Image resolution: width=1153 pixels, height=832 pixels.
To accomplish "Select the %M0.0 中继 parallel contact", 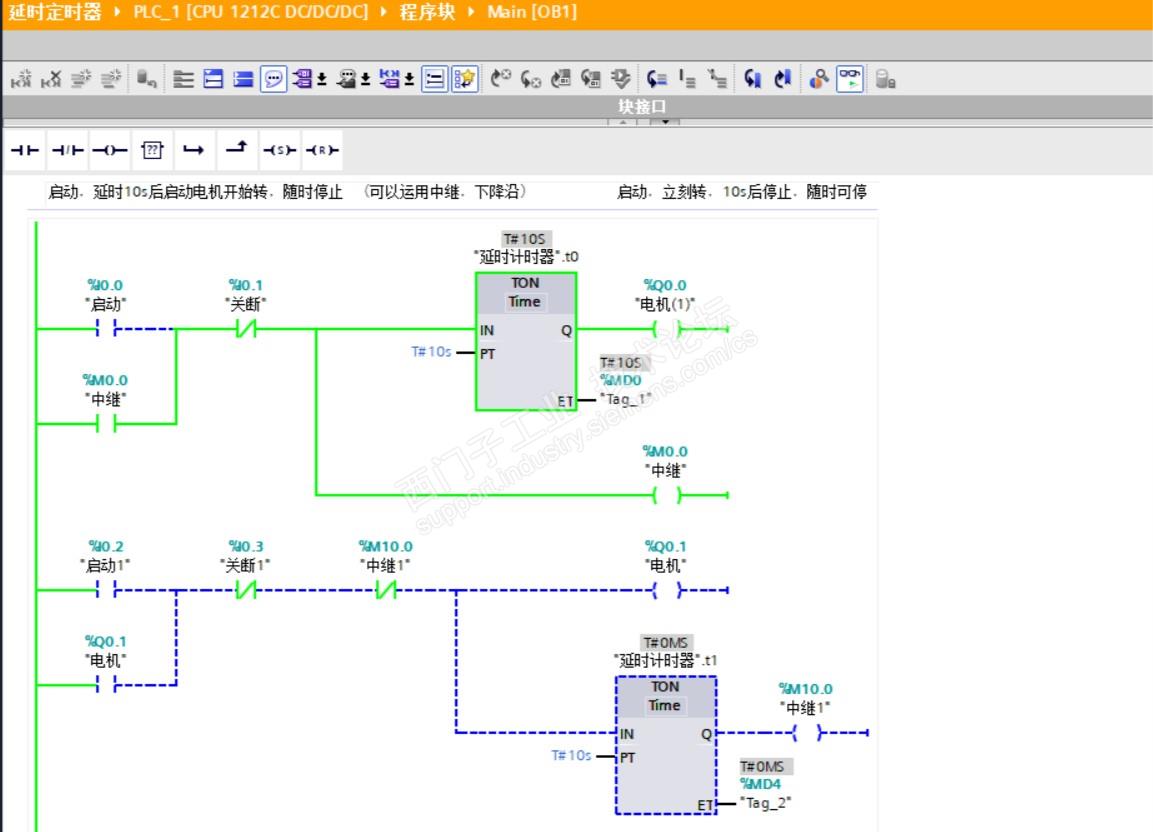I will click(x=107, y=424).
